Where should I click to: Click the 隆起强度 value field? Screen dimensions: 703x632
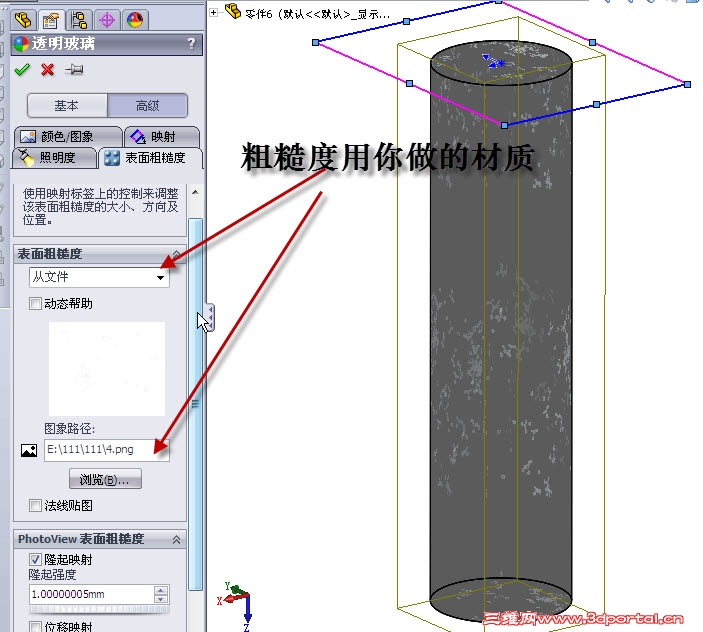(x=91, y=594)
